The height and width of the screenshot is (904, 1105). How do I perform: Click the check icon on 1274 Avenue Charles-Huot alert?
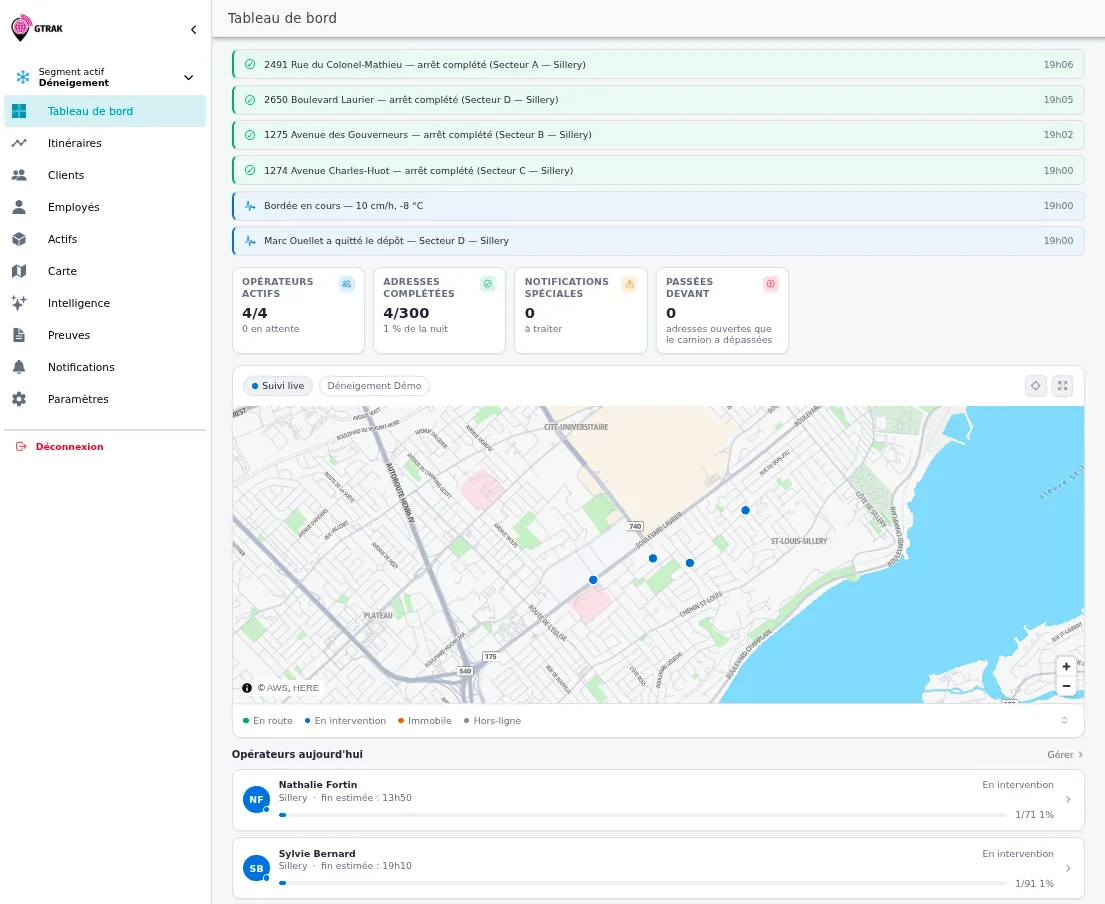point(249,171)
